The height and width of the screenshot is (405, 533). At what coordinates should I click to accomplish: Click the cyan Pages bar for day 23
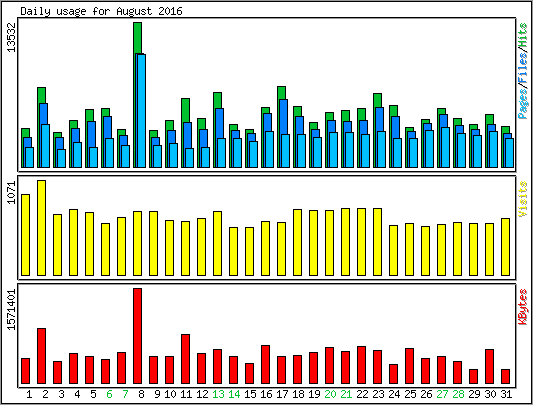click(381, 150)
